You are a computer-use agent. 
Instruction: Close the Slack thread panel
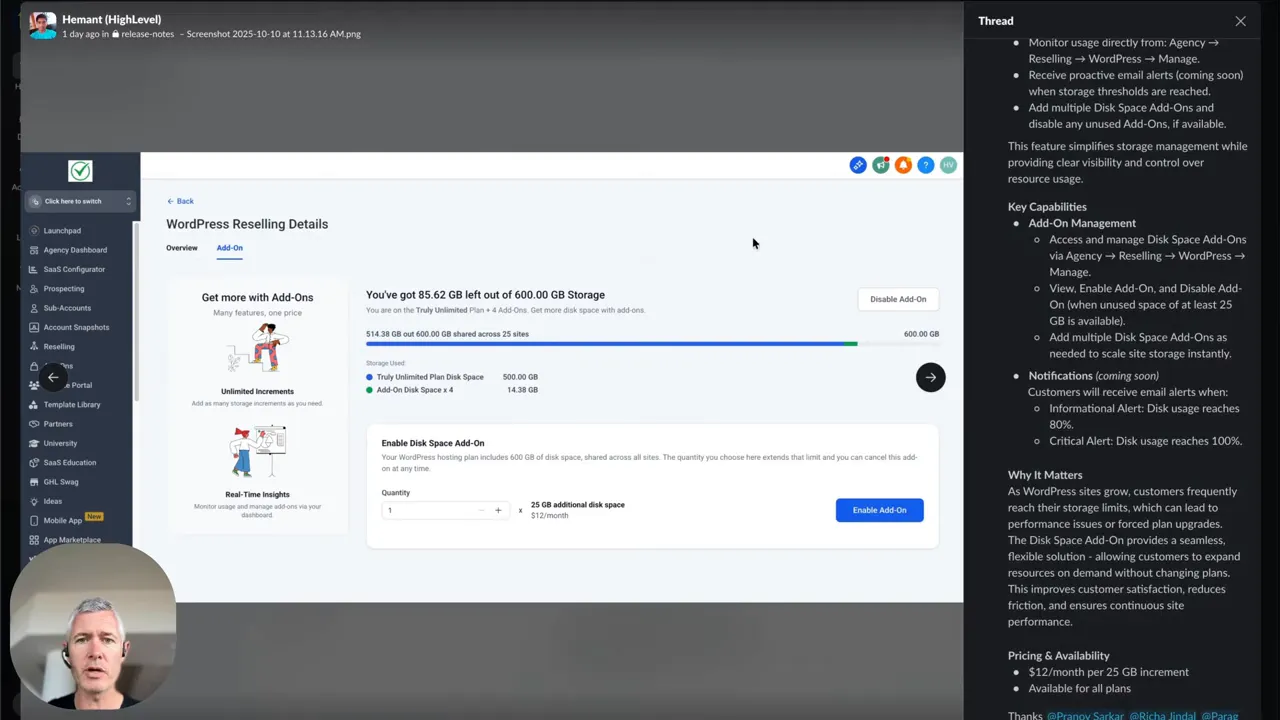[1240, 21]
